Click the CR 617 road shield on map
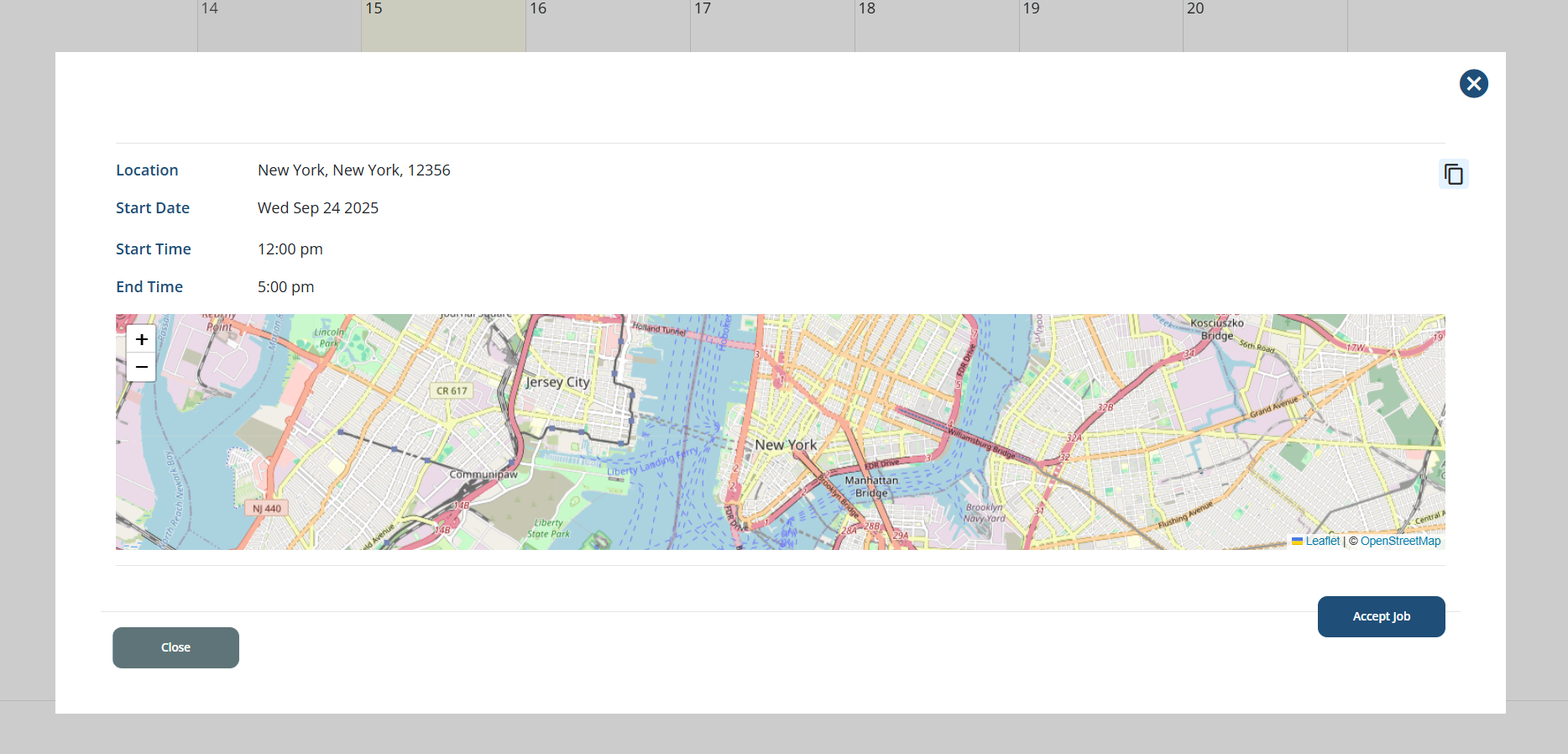1568x754 pixels. click(x=452, y=390)
